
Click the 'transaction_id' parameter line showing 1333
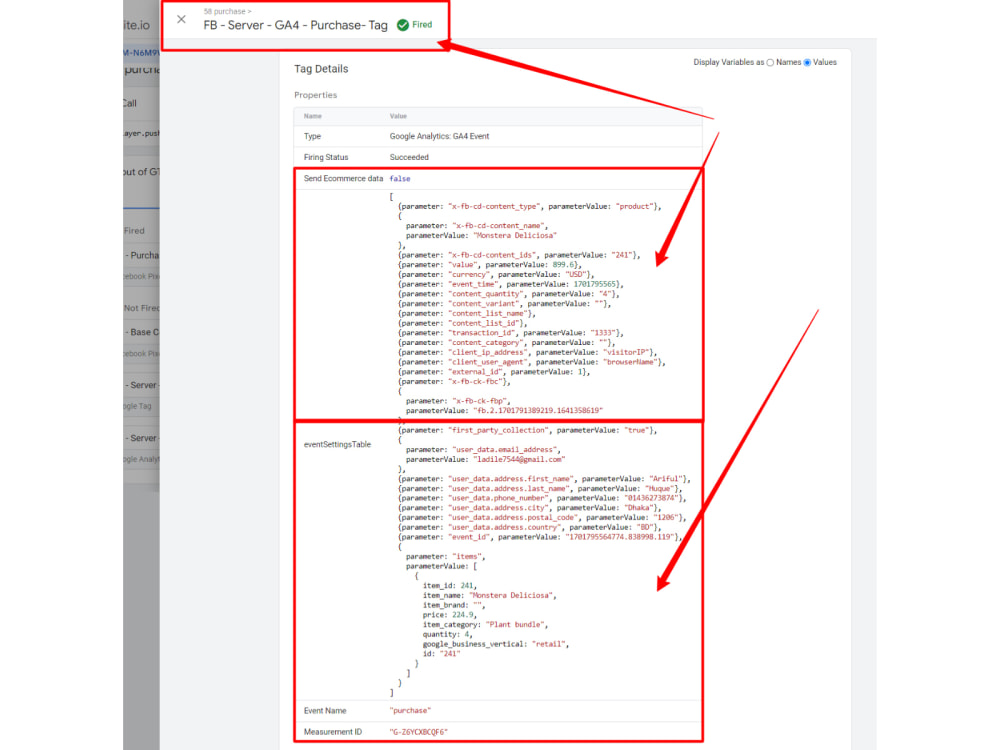(x=510, y=333)
